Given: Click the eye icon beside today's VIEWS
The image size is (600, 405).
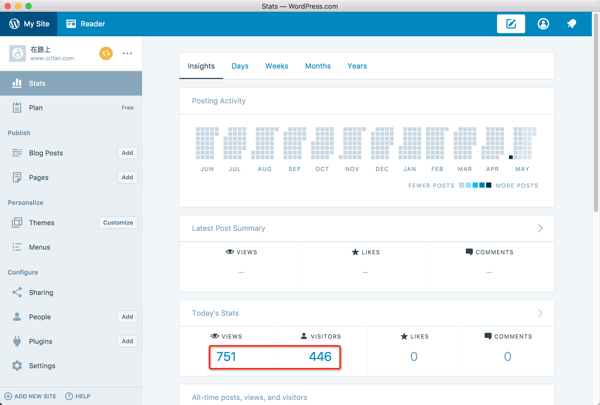Looking at the screenshot, I should coord(215,336).
